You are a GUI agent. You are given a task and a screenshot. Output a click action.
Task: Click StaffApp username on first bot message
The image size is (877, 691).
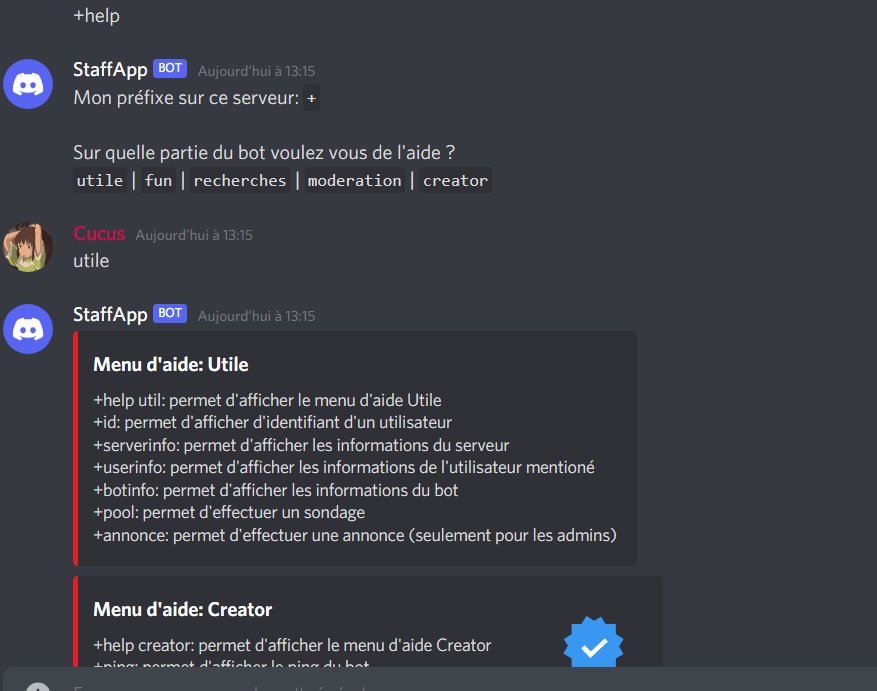pyautogui.click(x=110, y=70)
